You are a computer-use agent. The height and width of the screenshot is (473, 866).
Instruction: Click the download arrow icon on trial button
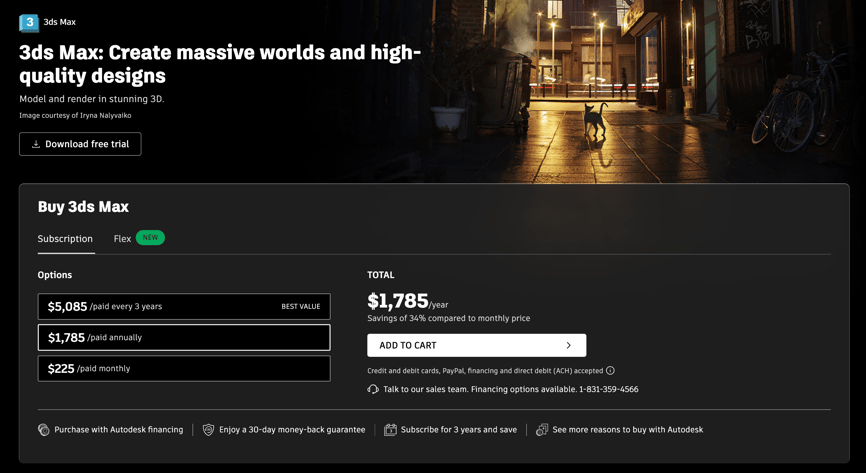click(x=36, y=144)
